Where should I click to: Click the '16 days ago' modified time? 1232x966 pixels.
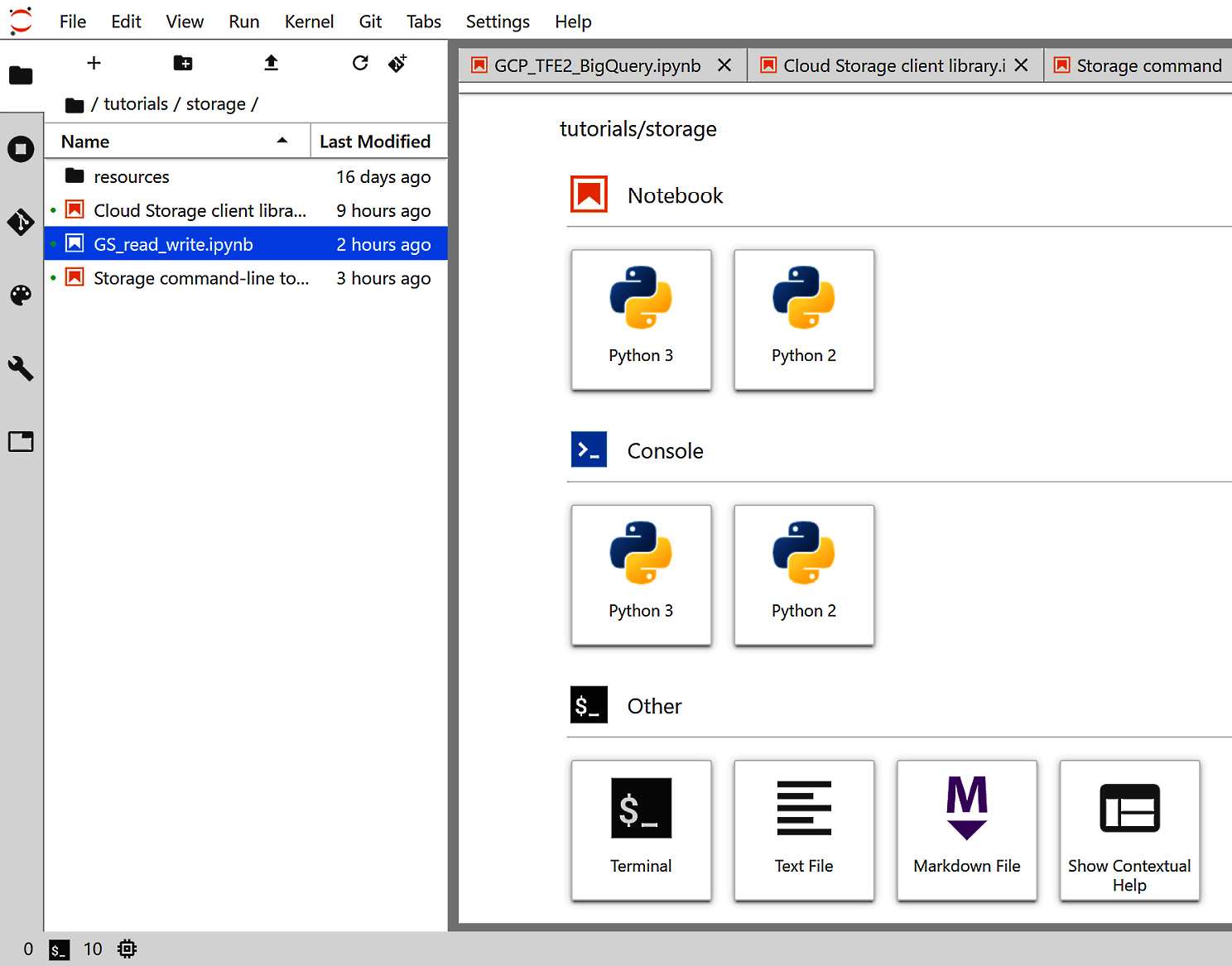[x=383, y=177]
